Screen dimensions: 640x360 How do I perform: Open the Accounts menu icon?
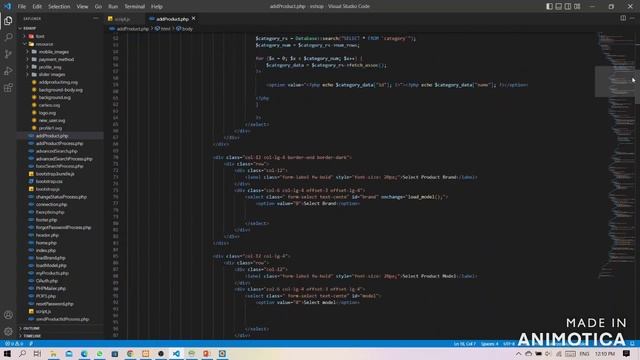(8, 315)
